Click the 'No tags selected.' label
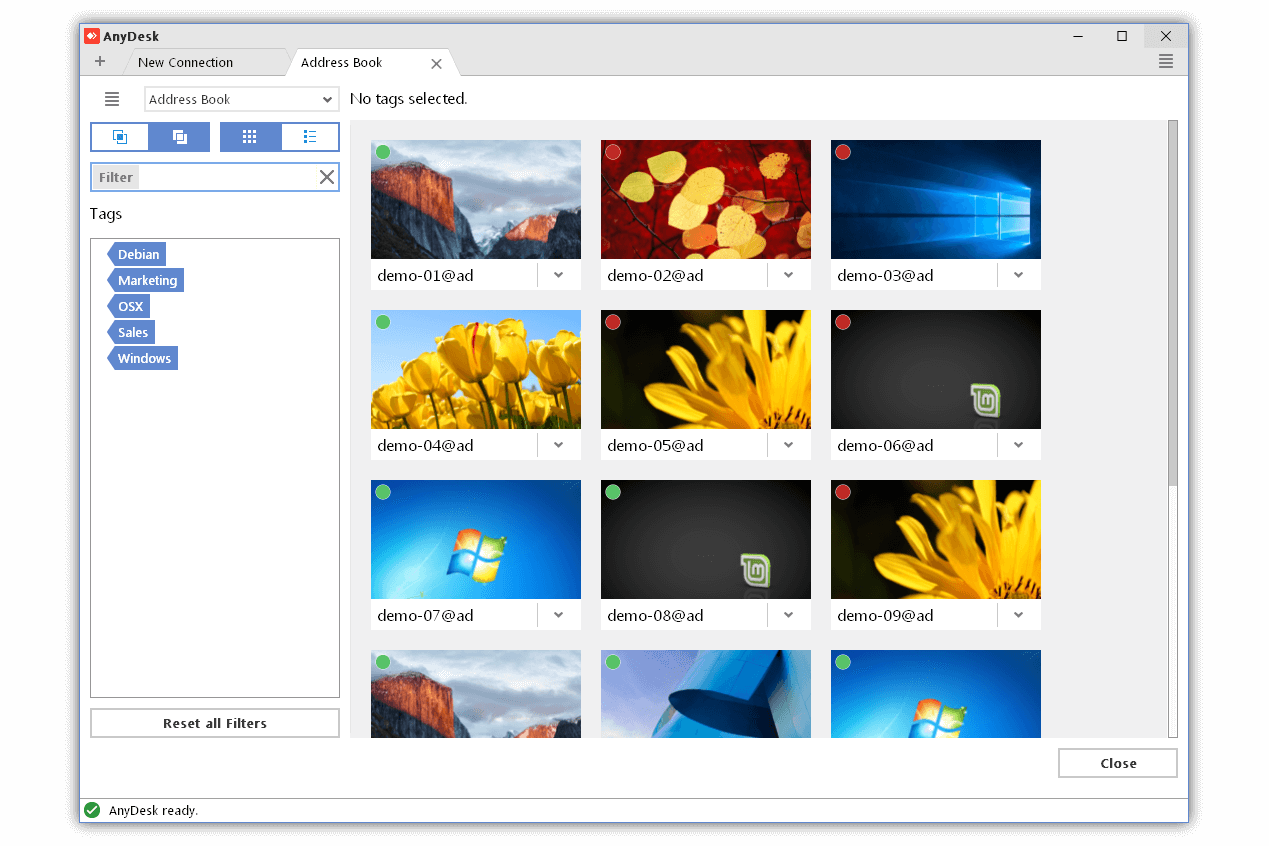 409,99
